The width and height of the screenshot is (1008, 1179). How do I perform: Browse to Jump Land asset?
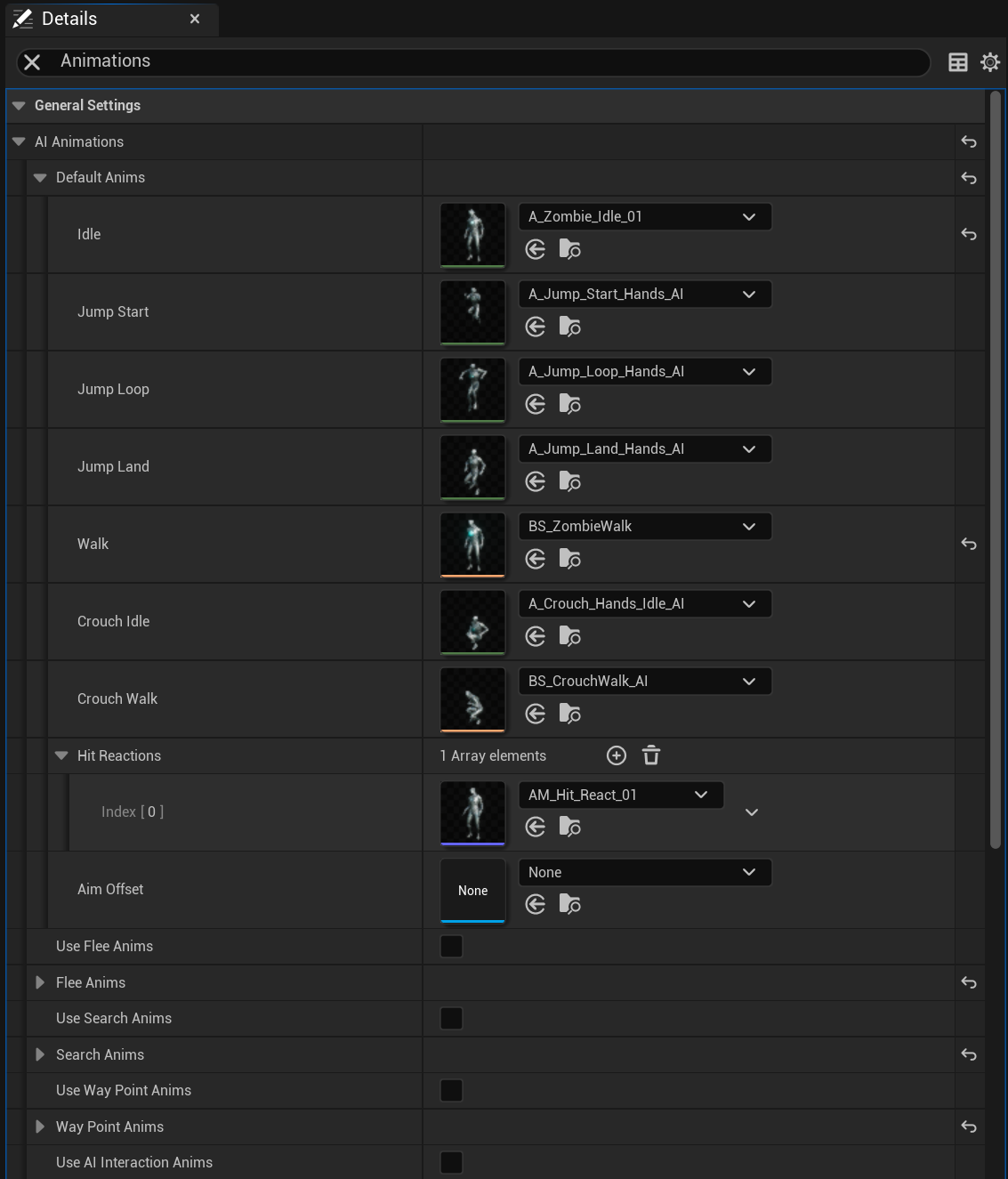click(570, 481)
